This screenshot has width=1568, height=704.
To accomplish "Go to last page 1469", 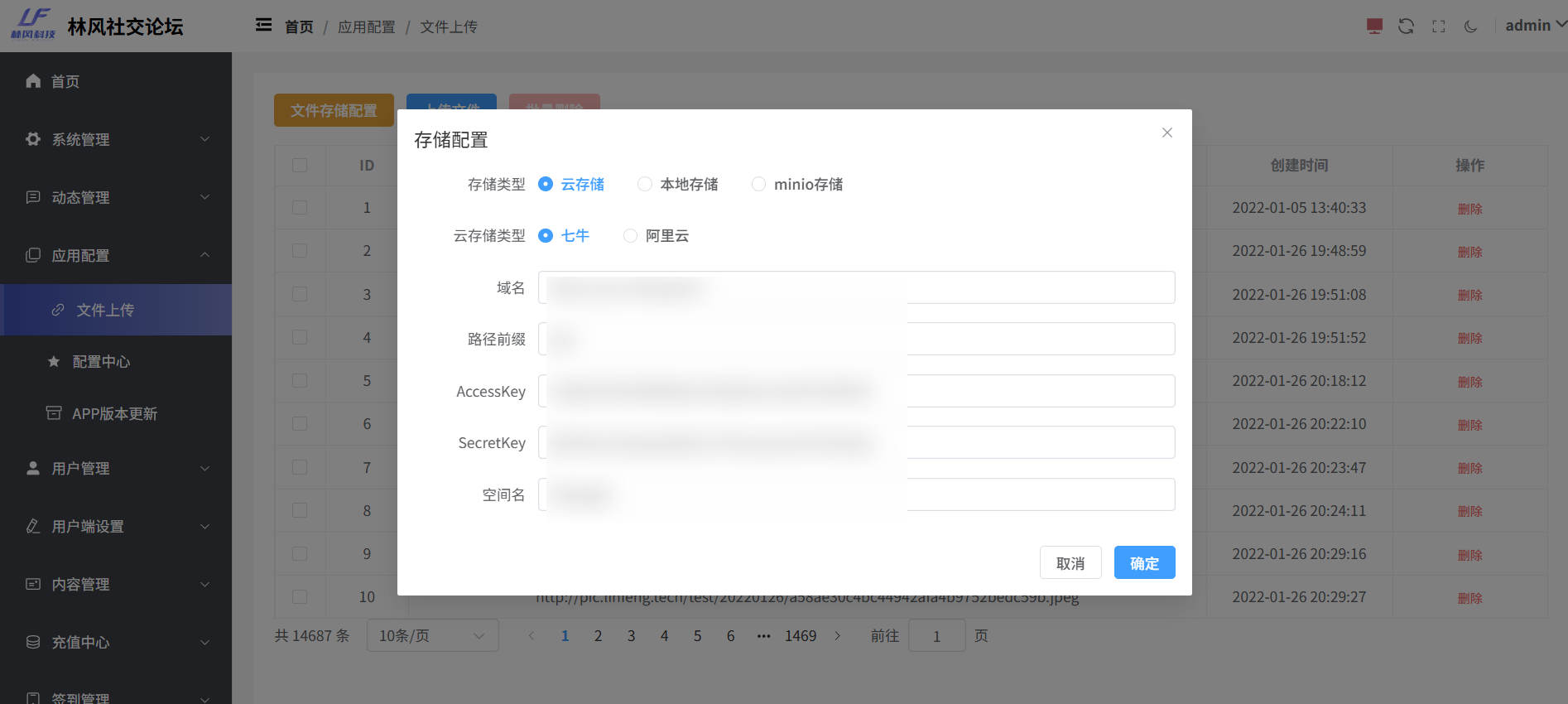I will (x=801, y=635).
